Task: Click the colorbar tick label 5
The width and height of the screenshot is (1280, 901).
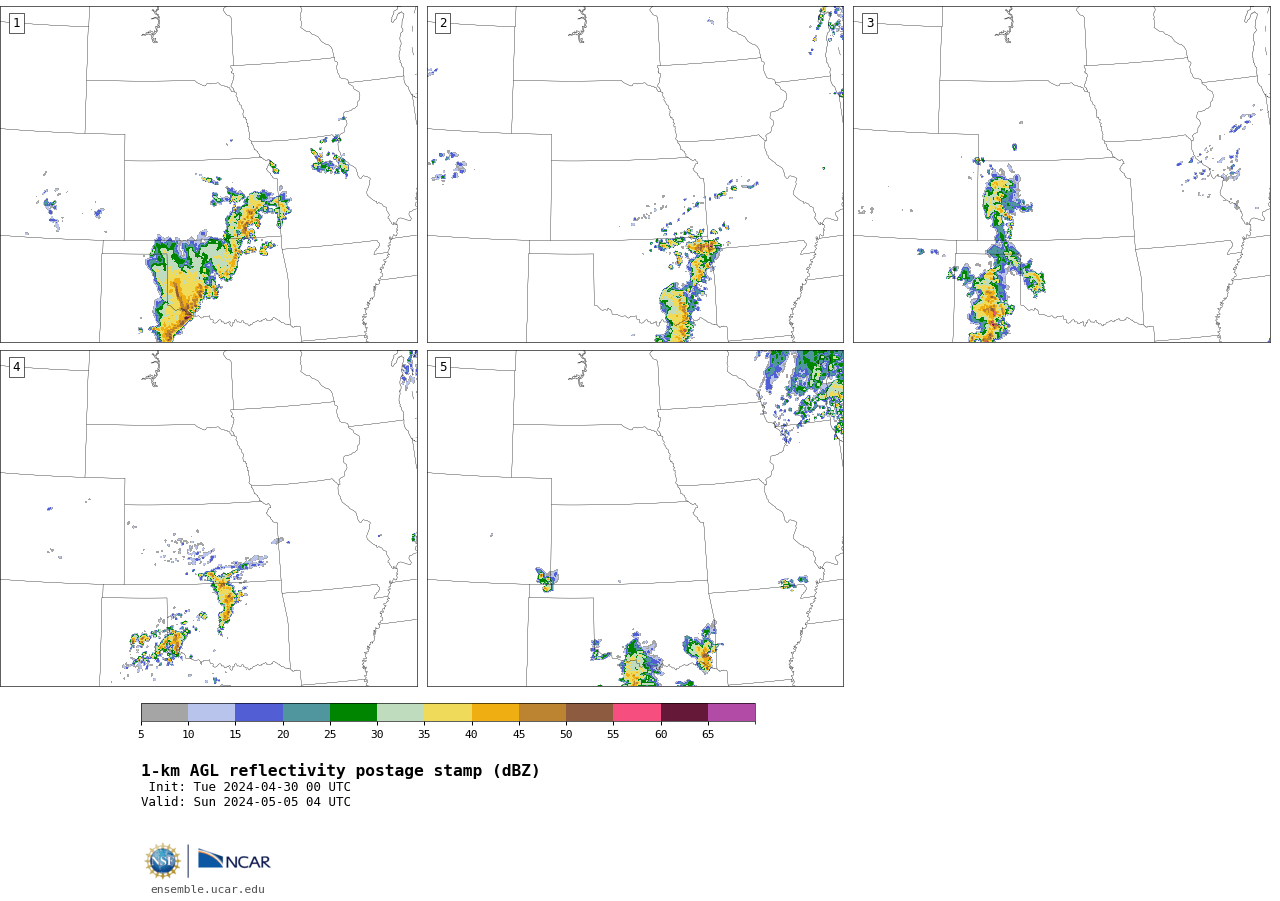Action: point(141,735)
